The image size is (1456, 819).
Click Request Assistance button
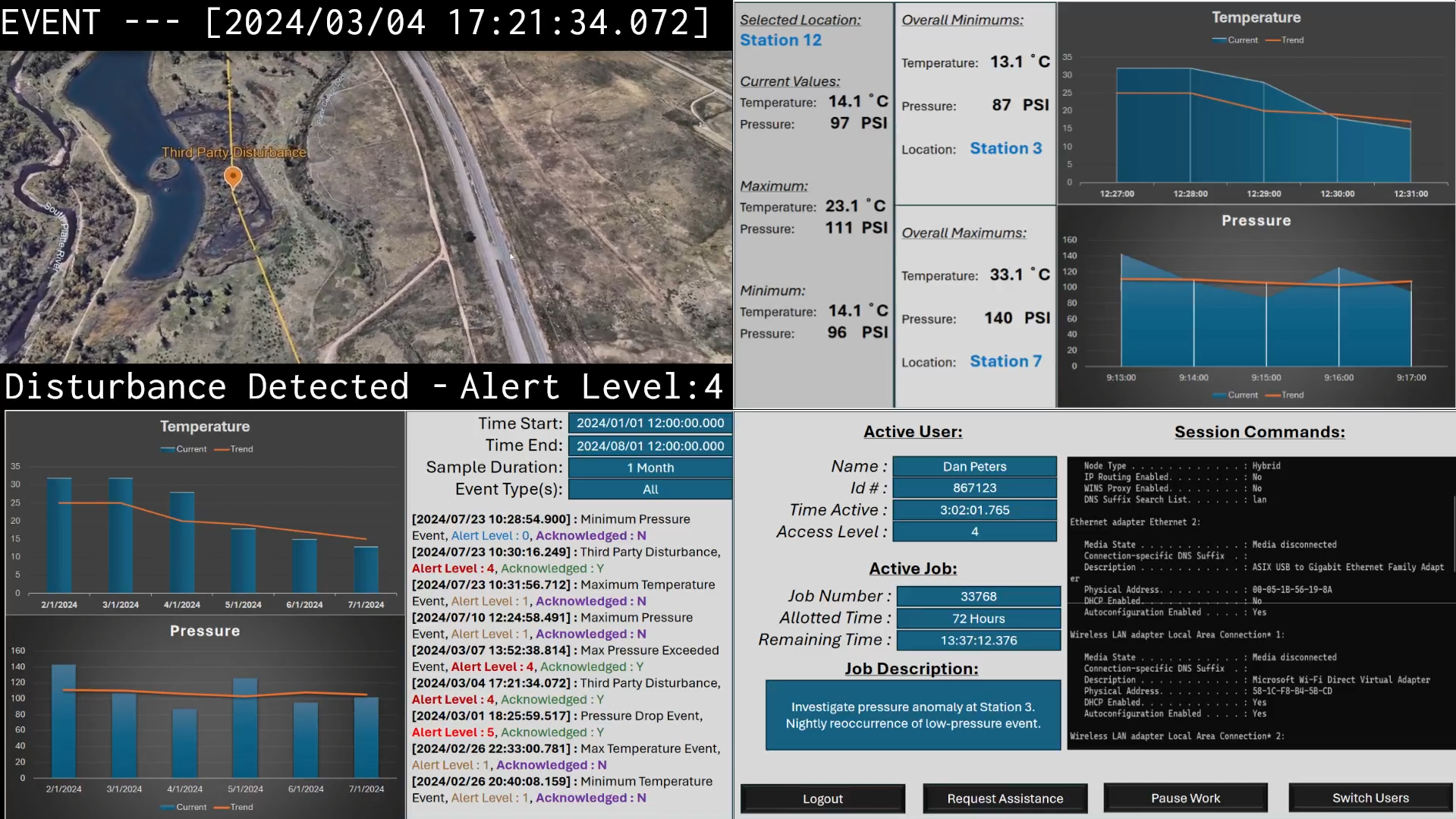tap(1005, 799)
